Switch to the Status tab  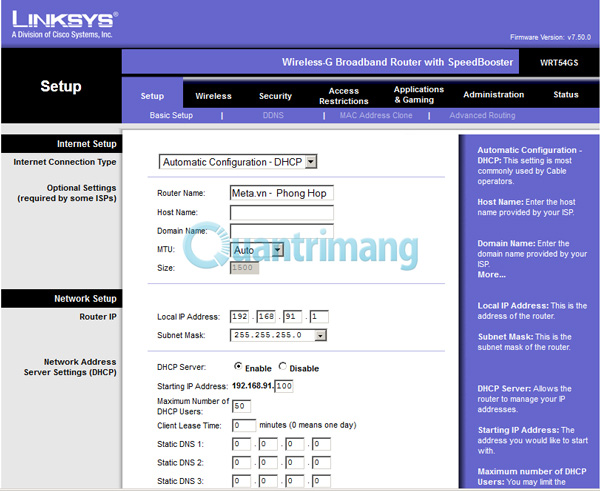click(566, 95)
